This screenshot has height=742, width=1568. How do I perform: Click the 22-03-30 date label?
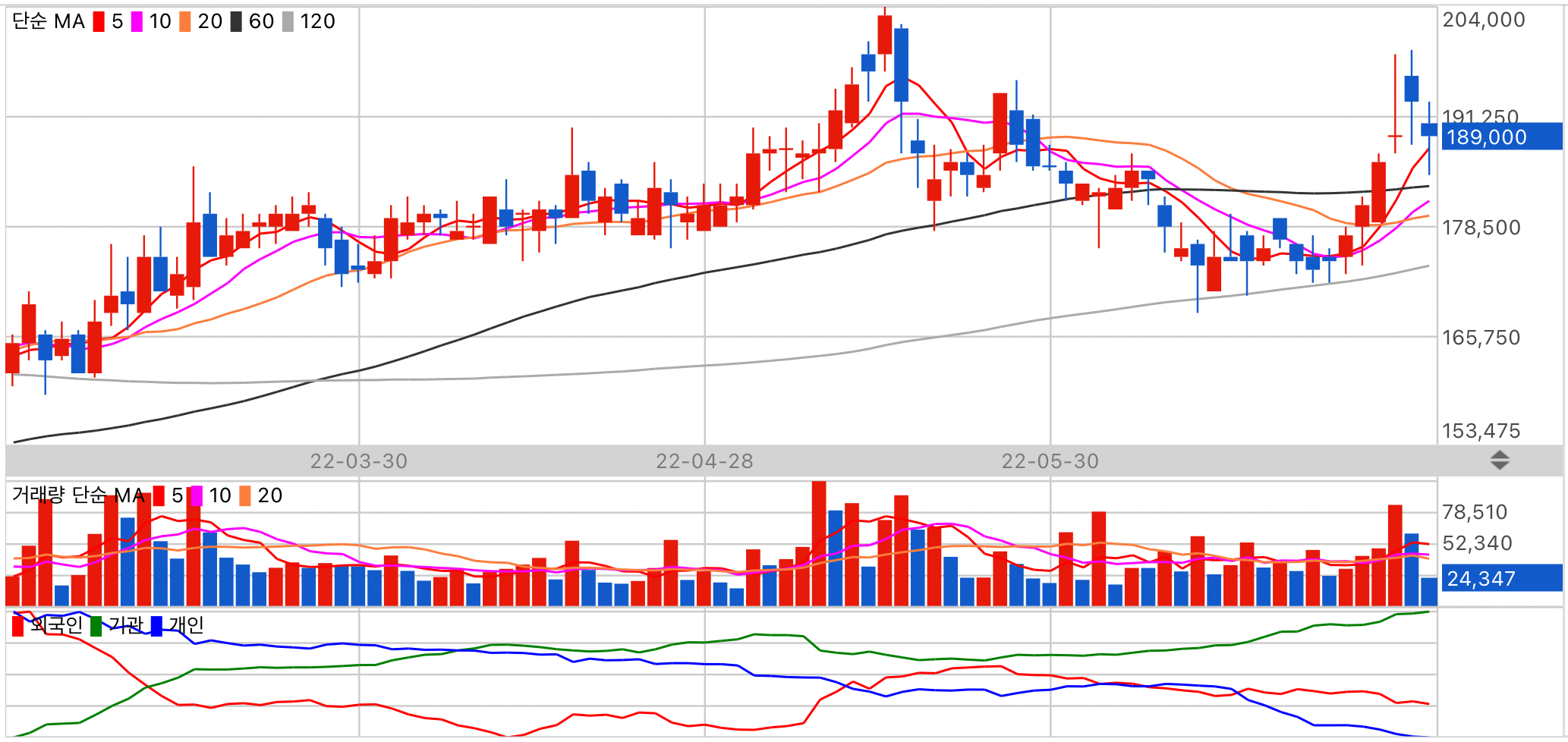[x=359, y=461]
